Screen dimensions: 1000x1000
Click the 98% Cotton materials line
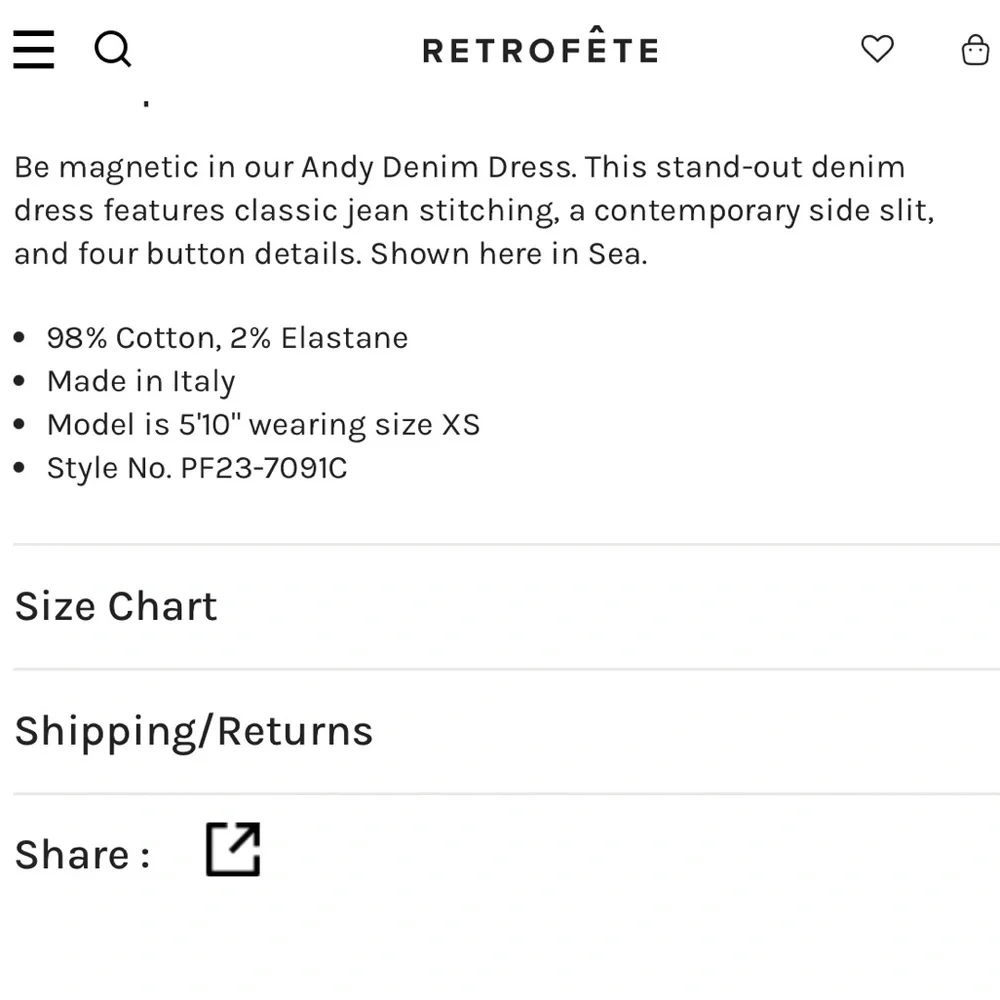[x=227, y=338]
